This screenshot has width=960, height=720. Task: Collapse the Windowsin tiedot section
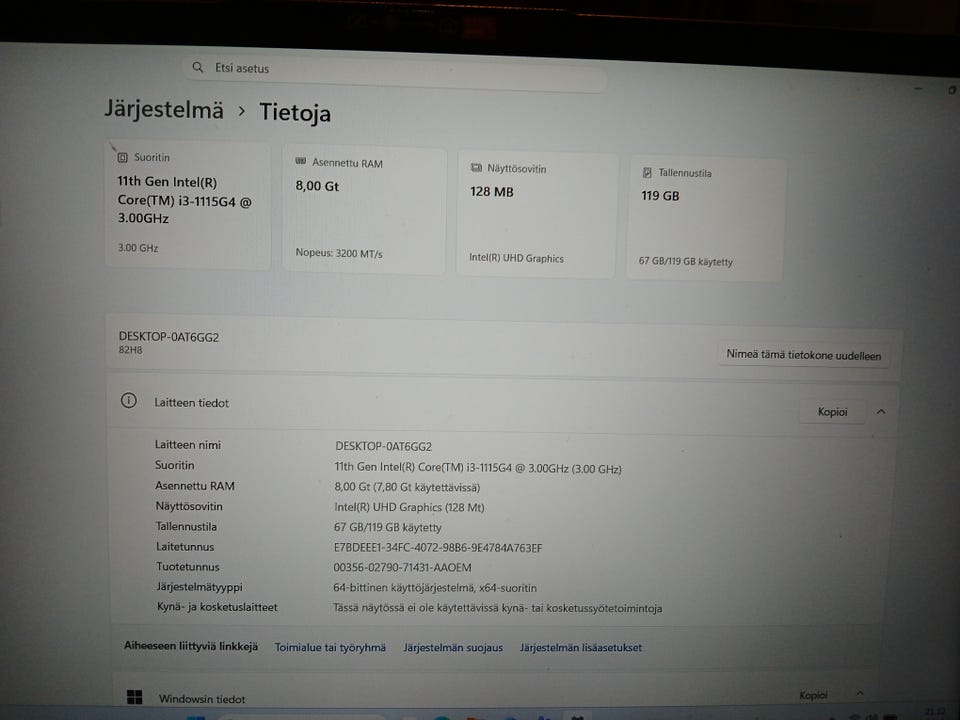click(860, 693)
